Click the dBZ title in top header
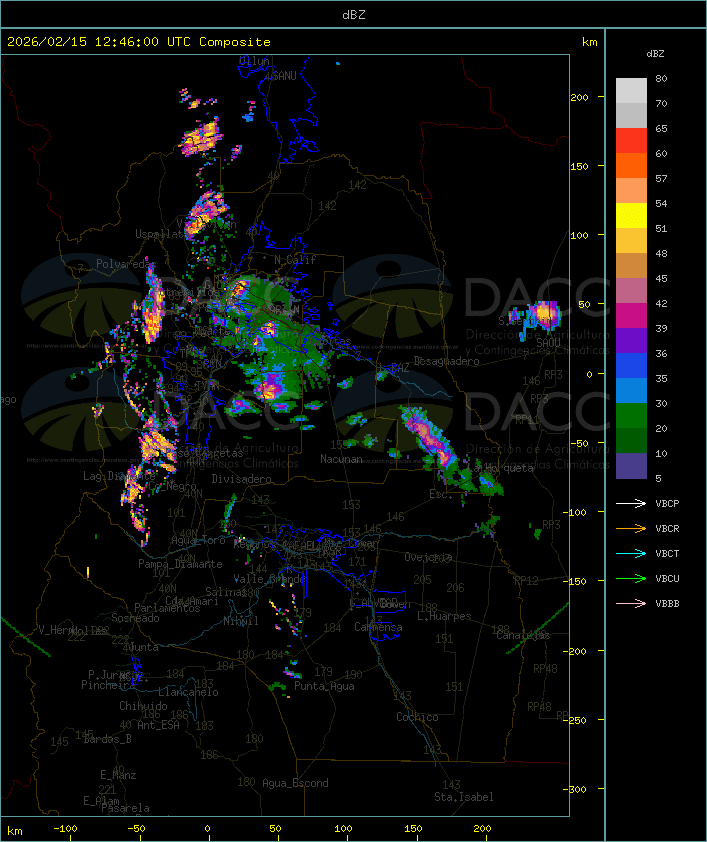Screen dimensions: 707x842 coord(354,15)
